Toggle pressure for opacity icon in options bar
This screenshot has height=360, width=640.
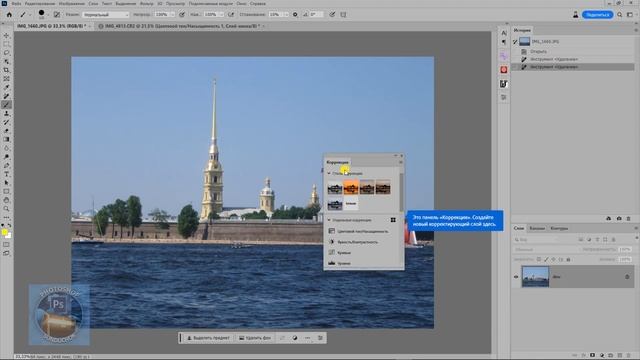click(x=182, y=14)
